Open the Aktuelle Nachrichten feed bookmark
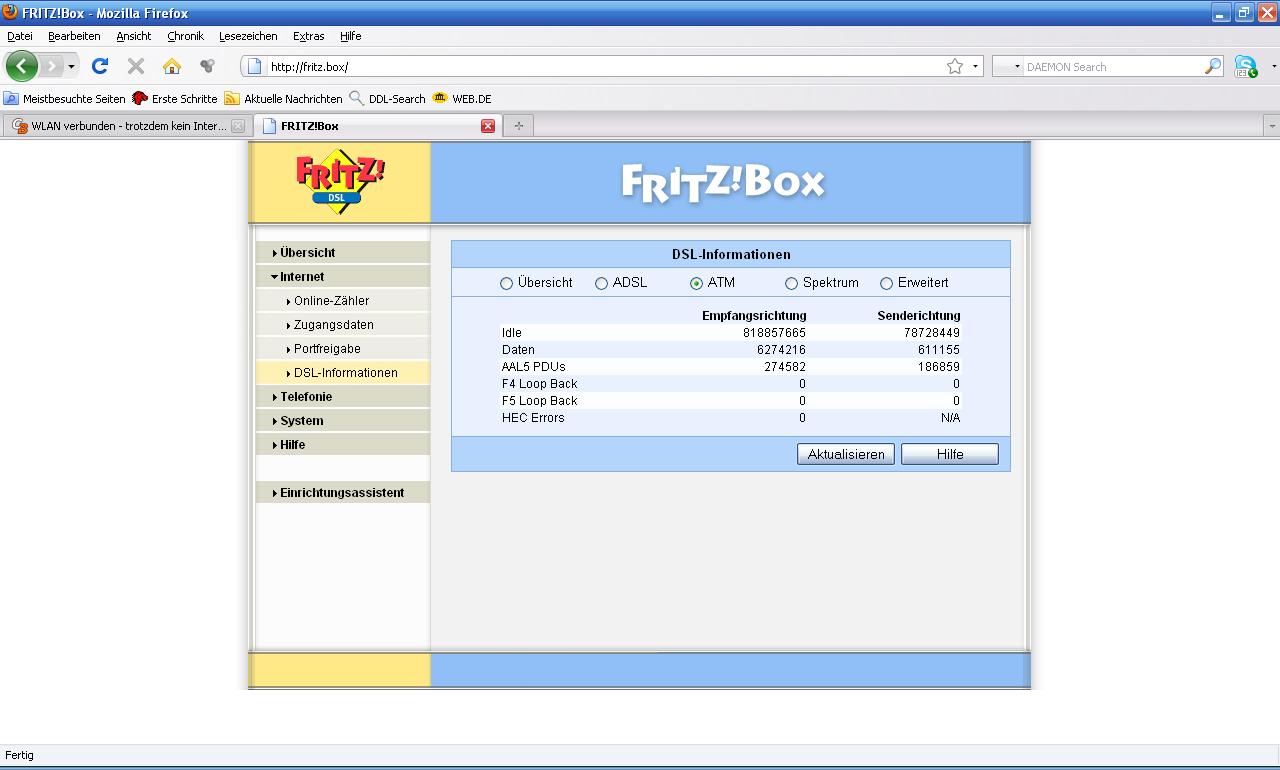The width and height of the screenshot is (1280, 770). (x=283, y=99)
